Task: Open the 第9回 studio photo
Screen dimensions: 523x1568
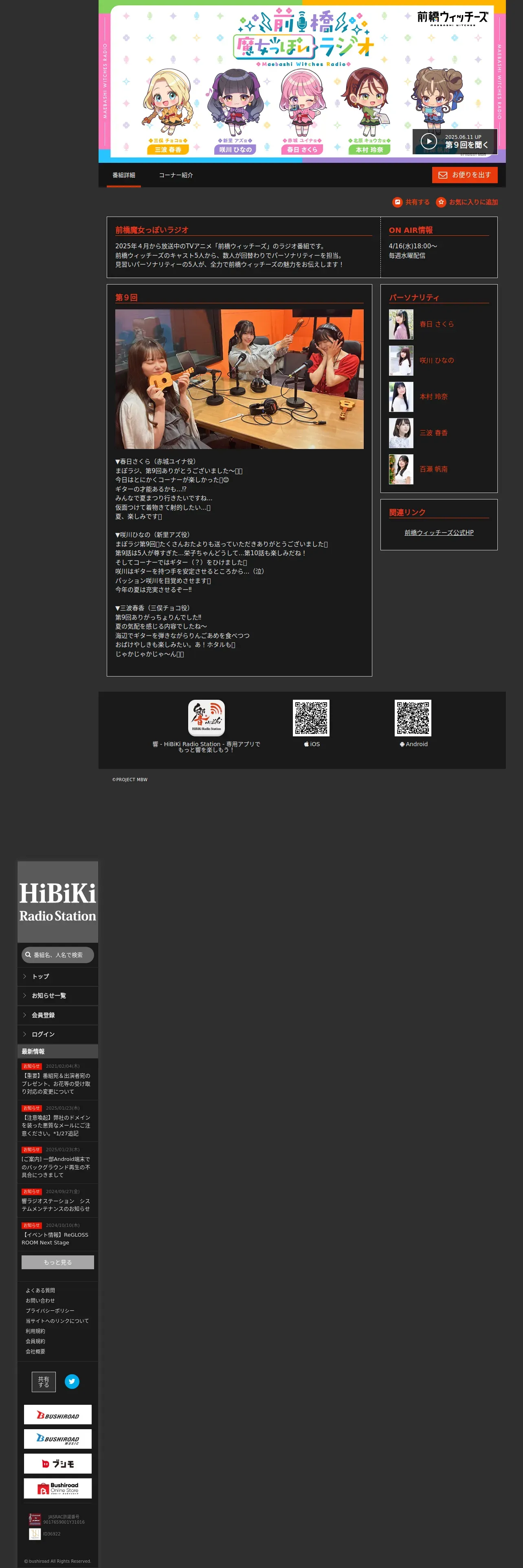Action: 239,379
